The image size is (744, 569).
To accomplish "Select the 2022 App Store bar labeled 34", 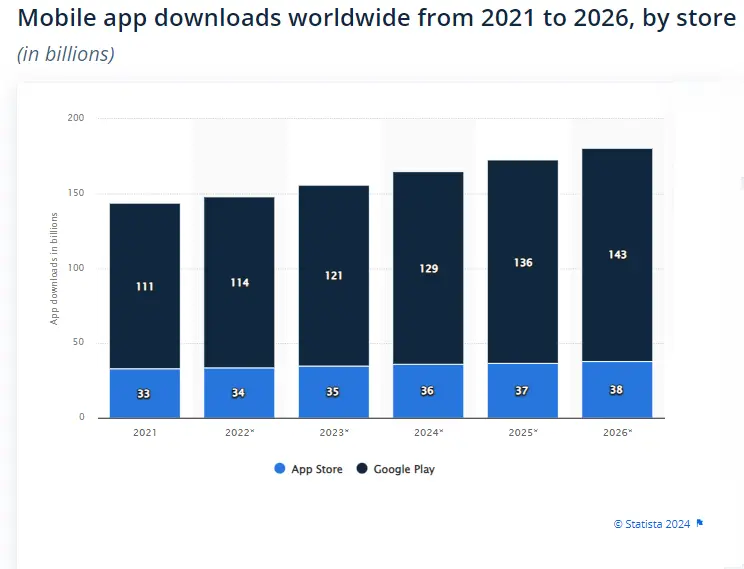I will point(239,393).
